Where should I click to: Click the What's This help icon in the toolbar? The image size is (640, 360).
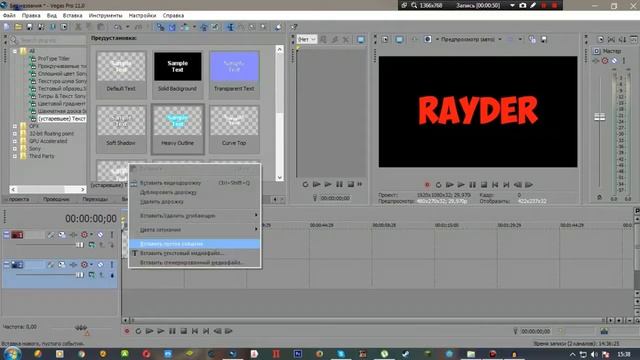pyautogui.click(x=294, y=27)
